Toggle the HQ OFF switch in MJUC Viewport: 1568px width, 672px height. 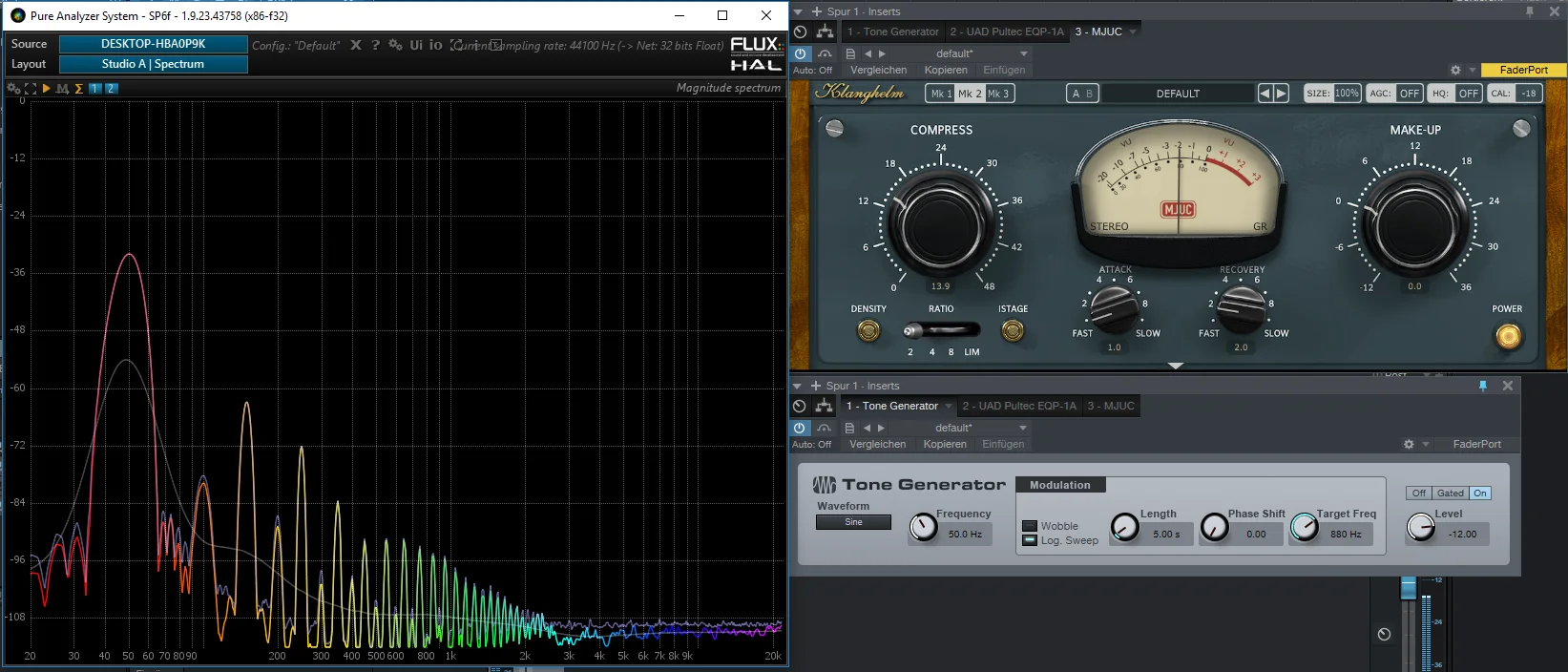click(1455, 94)
